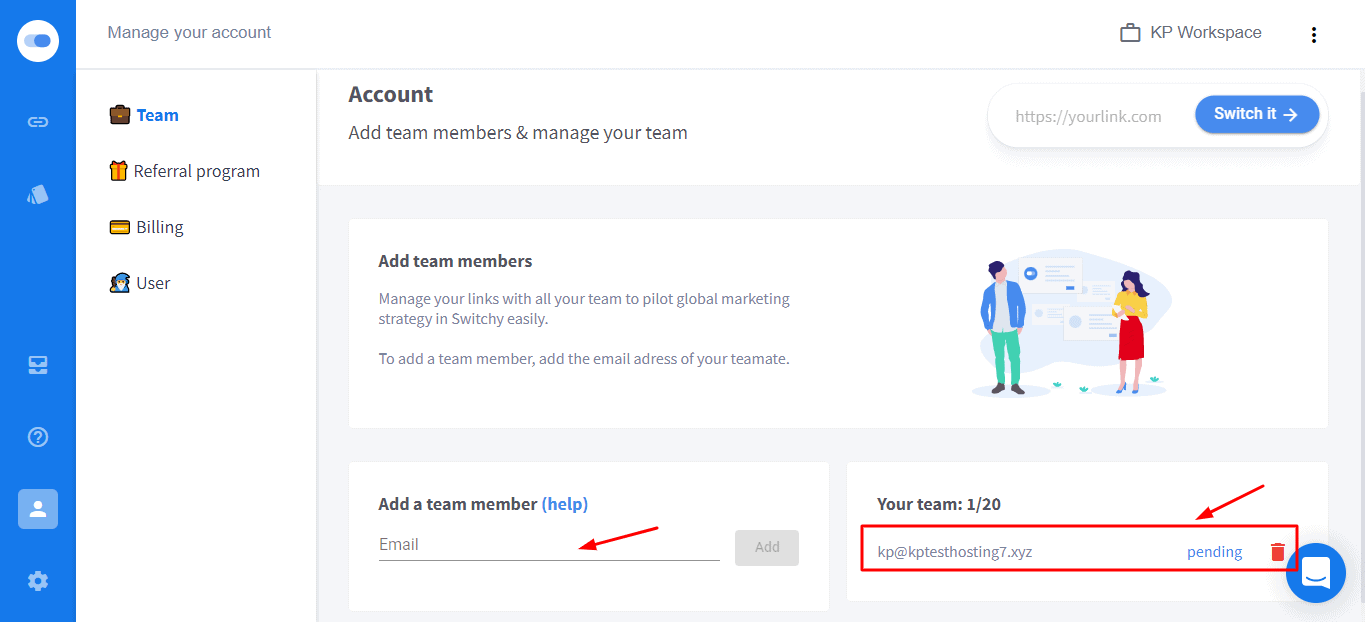Select the account user icon in the sidebar

38,509
